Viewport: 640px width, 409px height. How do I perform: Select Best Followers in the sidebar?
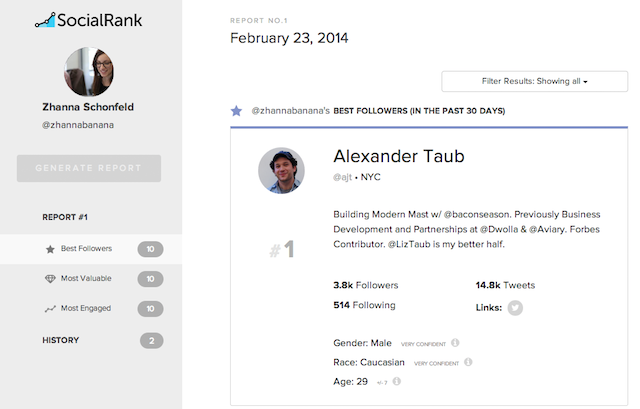(x=85, y=249)
